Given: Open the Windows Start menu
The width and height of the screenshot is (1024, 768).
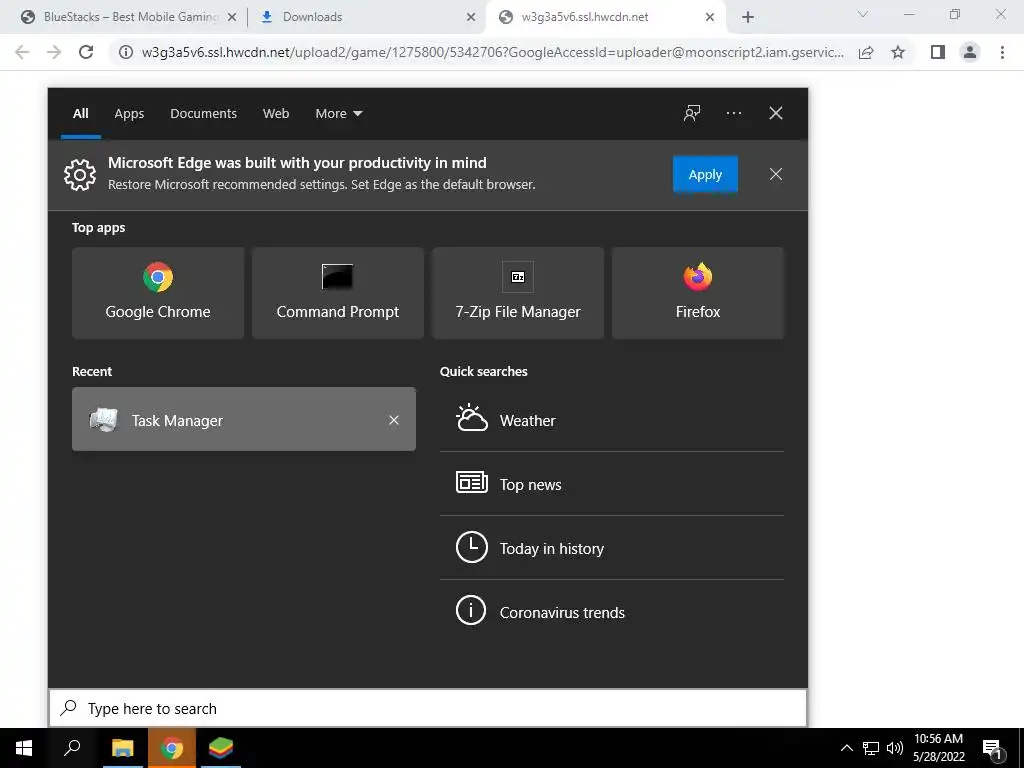Looking at the screenshot, I should pyautogui.click(x=24, y=748).
